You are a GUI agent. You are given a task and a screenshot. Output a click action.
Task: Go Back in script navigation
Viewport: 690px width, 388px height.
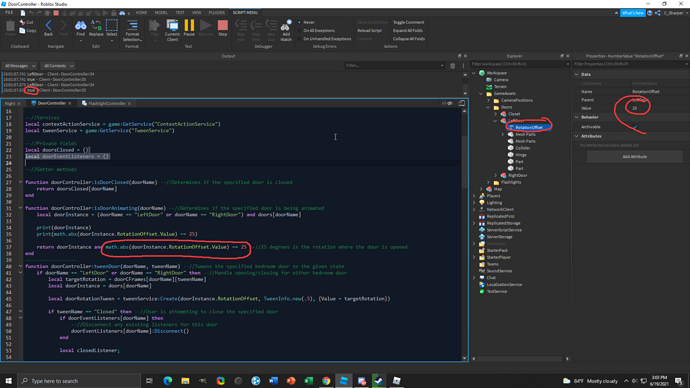click(48, 28)
